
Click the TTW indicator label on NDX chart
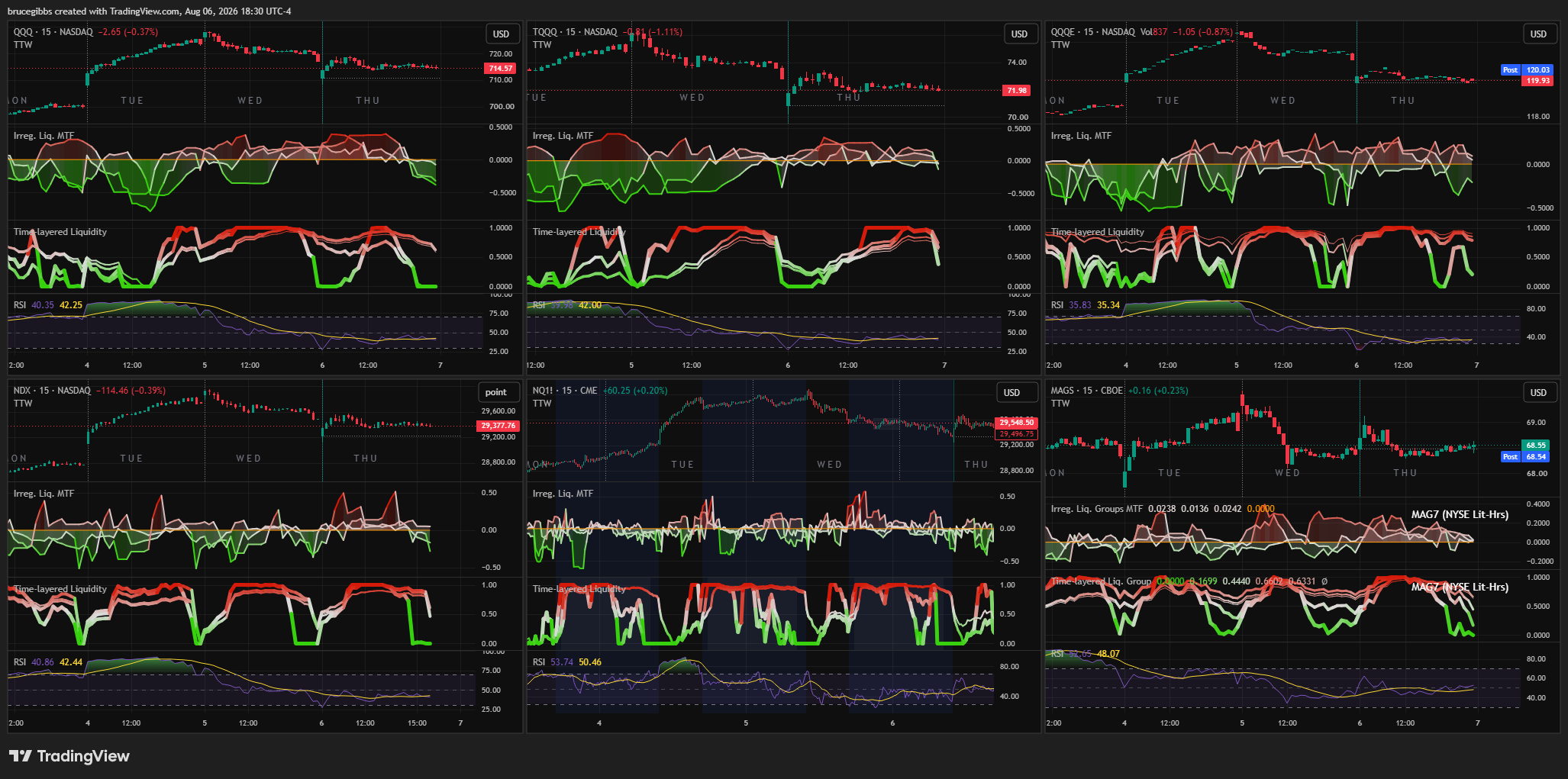pyautogui.click(x=23, y=404)
